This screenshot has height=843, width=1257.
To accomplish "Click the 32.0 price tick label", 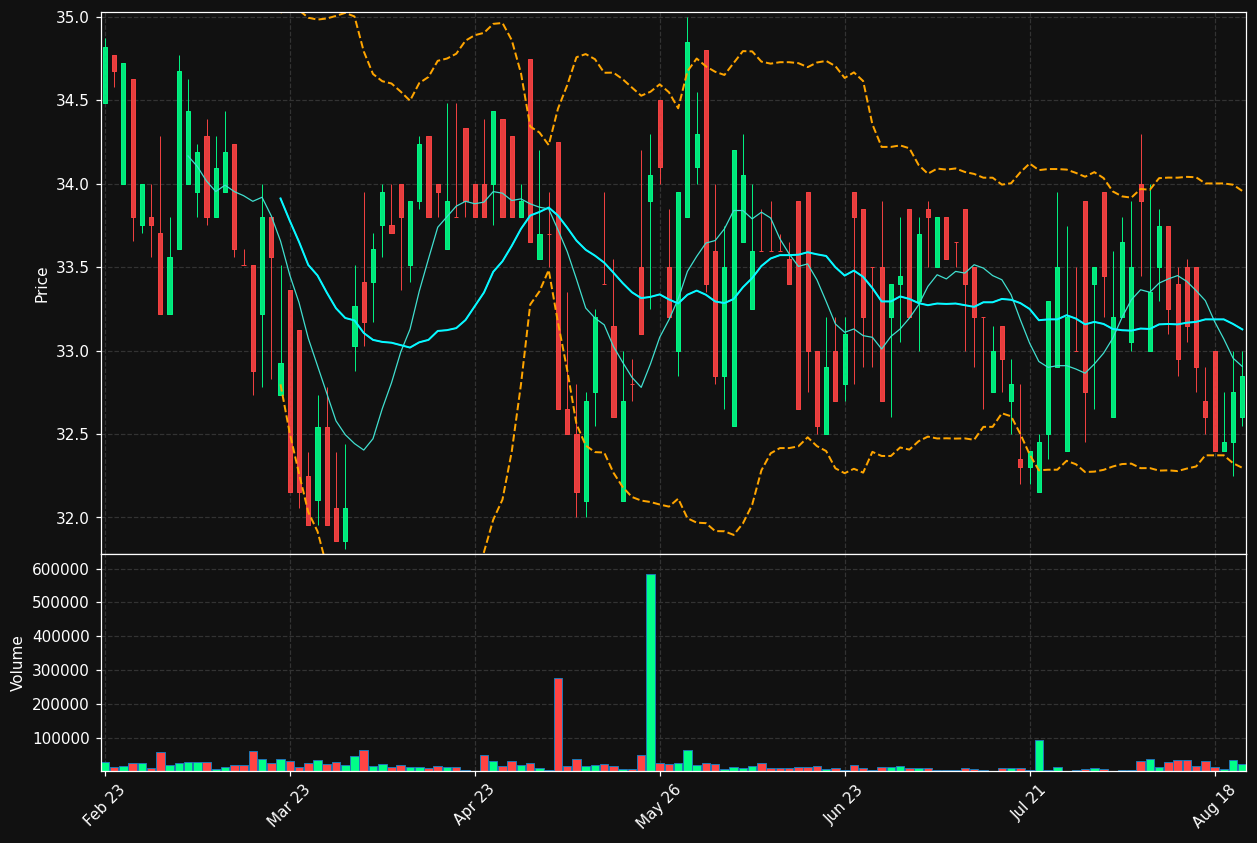I will (x=75, y=518).
